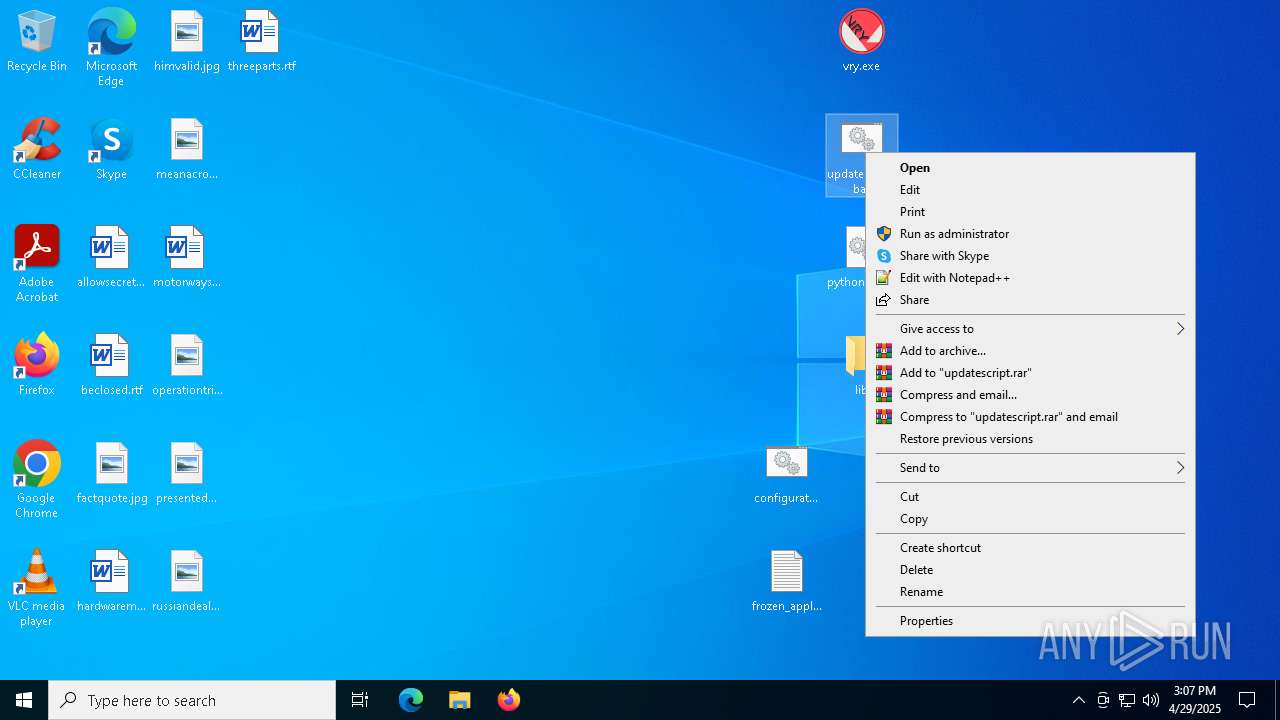Show hidden system tray icons
The image size is (1280, 720).
(1078, 700)
